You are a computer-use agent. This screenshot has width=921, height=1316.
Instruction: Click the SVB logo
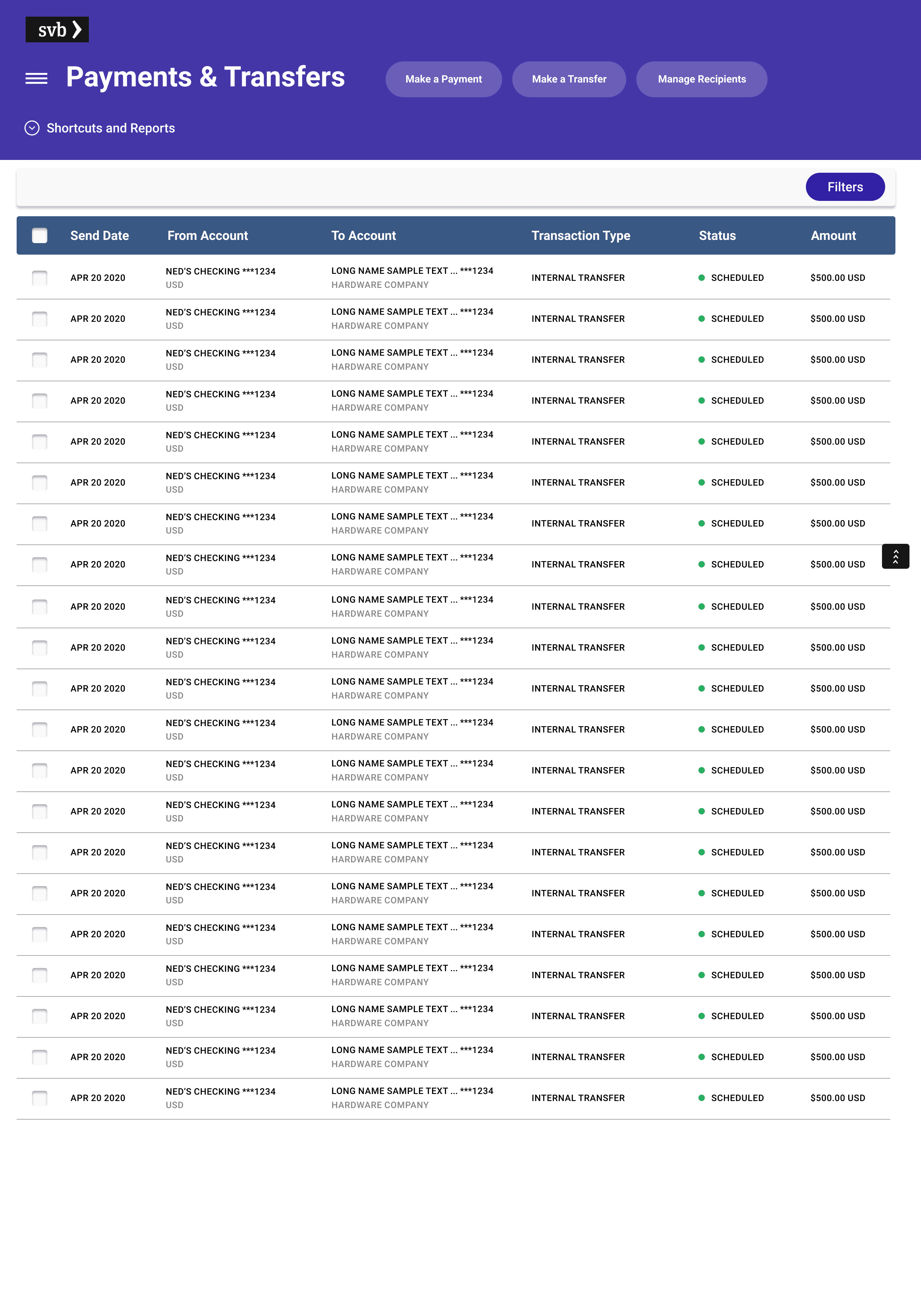click(57, 30)
